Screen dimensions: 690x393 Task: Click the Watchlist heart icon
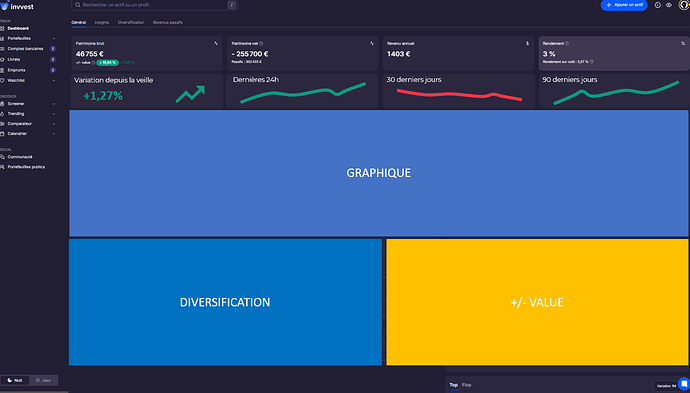[3, 81]
